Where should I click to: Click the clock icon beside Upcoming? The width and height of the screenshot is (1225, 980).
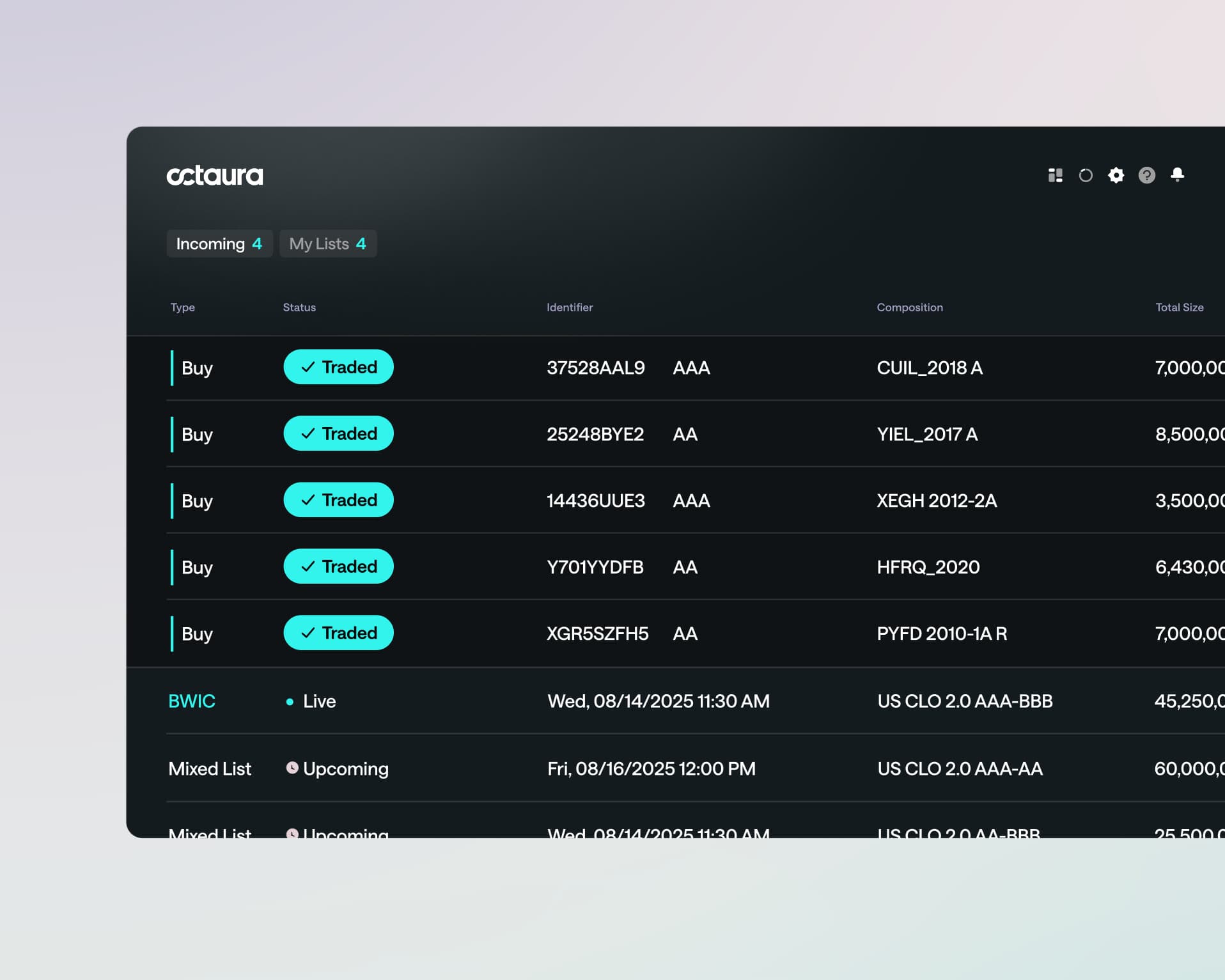[292, 768]
